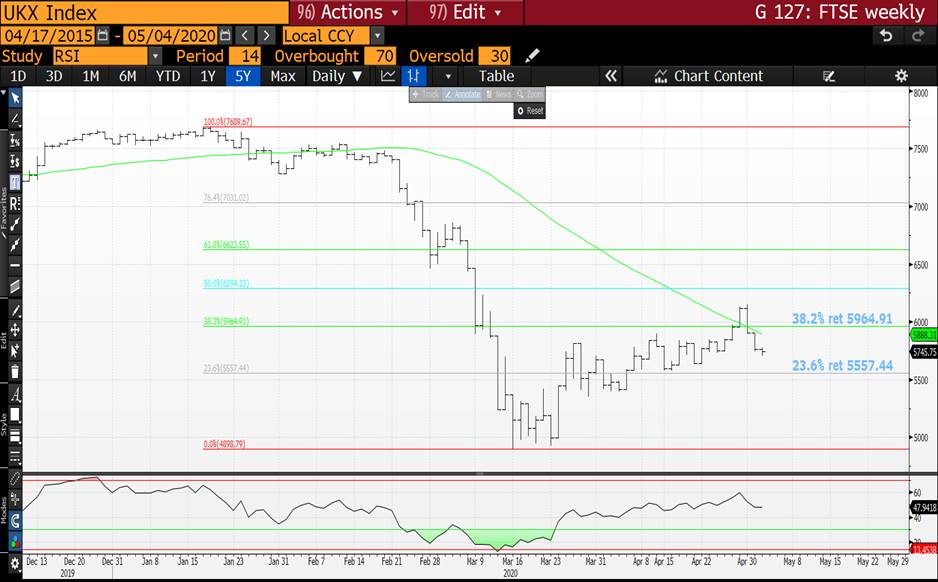938x582 pixels.
Task: Select the parallel channel tool
Action: [15, 286]
